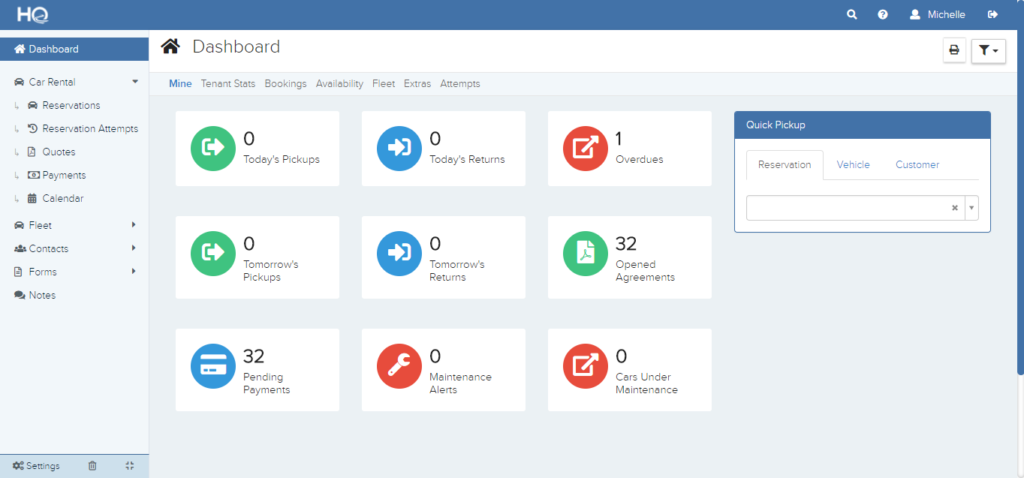Switch to the Tenant Stats tab
This screenshot has width=1024, height=478.
228,84
